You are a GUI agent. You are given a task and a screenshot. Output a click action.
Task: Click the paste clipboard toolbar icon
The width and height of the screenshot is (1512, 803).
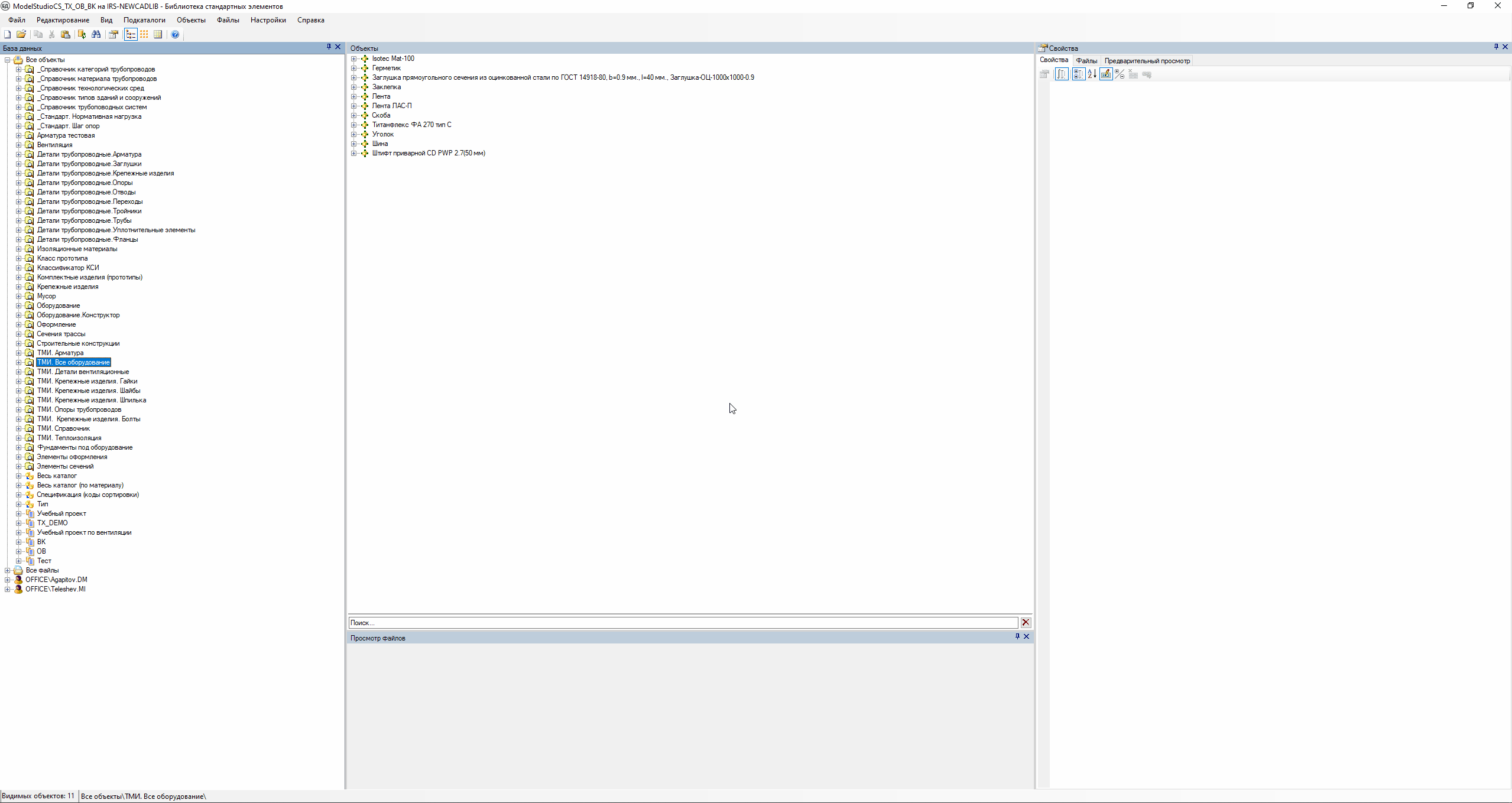click(x=66, y=34)
